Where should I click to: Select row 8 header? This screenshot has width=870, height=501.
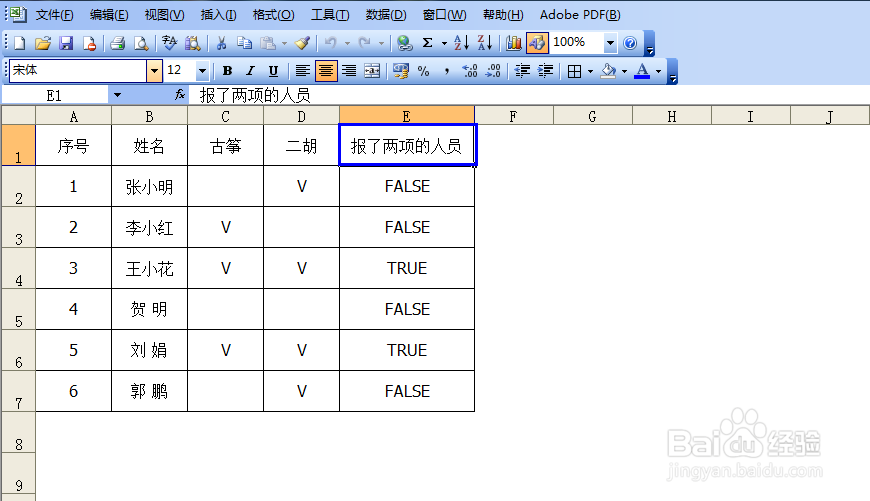pos(18,433)
